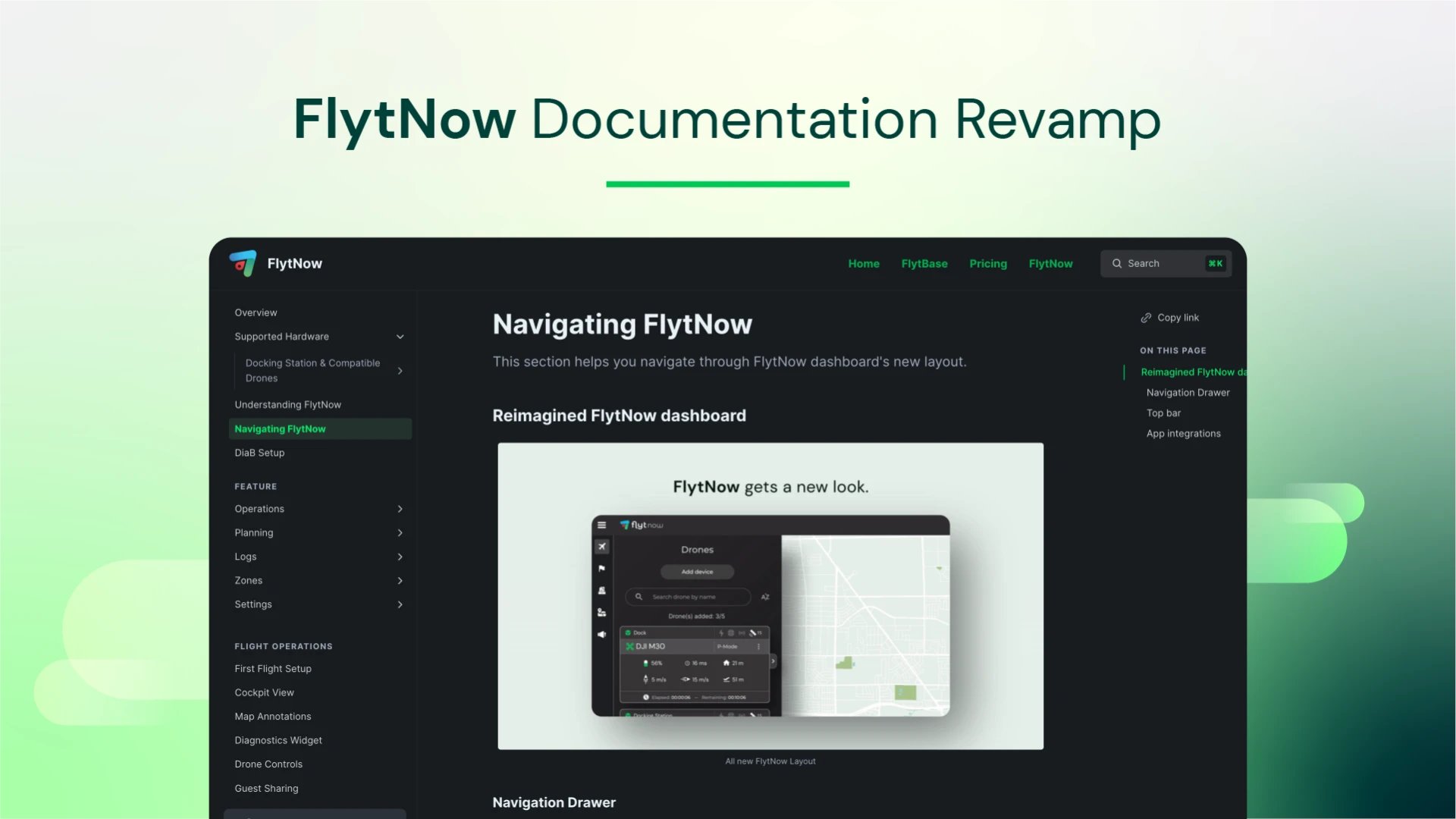Viewport: 1456px width, 819px height.
Task: Expand Docking Station & Compatible Drones
Action: [x=400, y=371]
